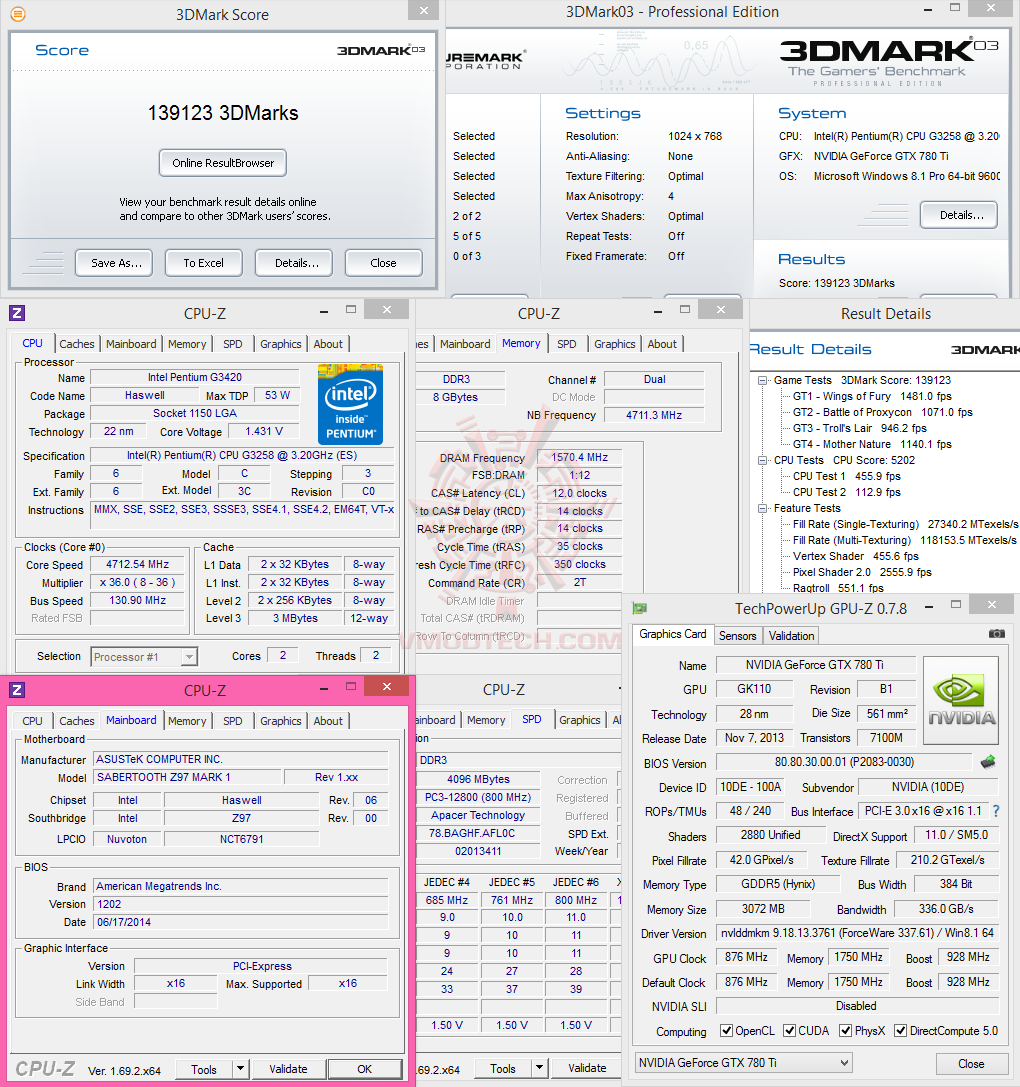Click the SABERTOOTH Z97 MARK 1 model field
1020x1087 pixels.
point(187,777)
